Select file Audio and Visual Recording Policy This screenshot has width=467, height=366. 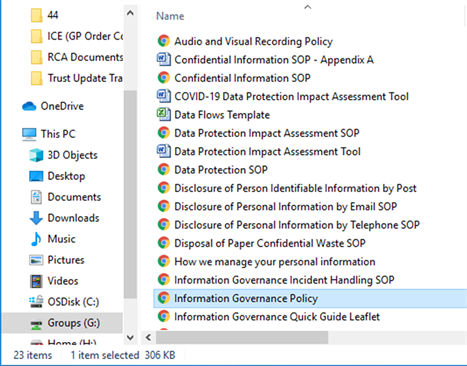(253, 41)
